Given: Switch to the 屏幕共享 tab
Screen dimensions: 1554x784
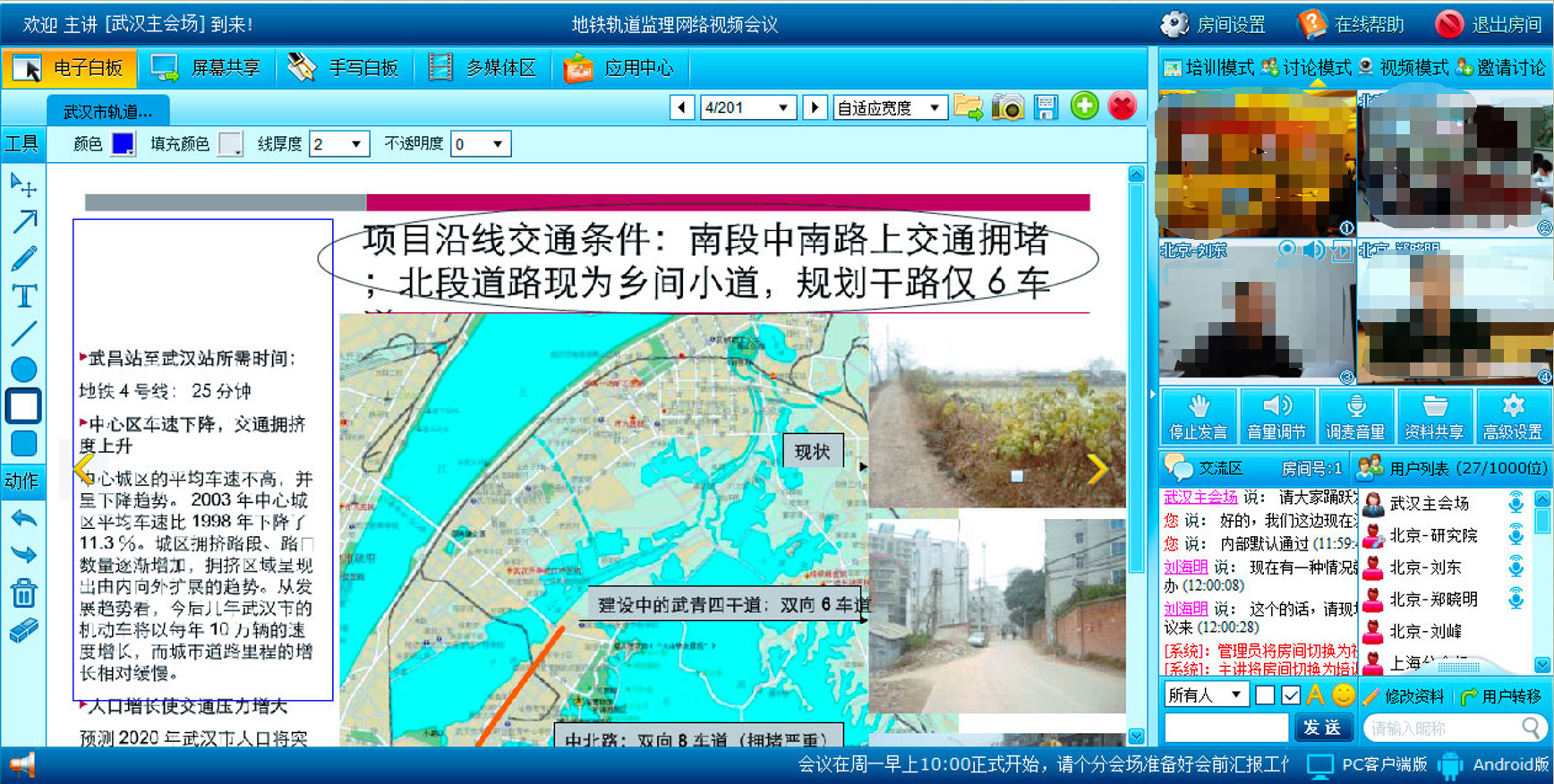Looking at the screenshot, I should pyautogui.click(x=206, y=68).
